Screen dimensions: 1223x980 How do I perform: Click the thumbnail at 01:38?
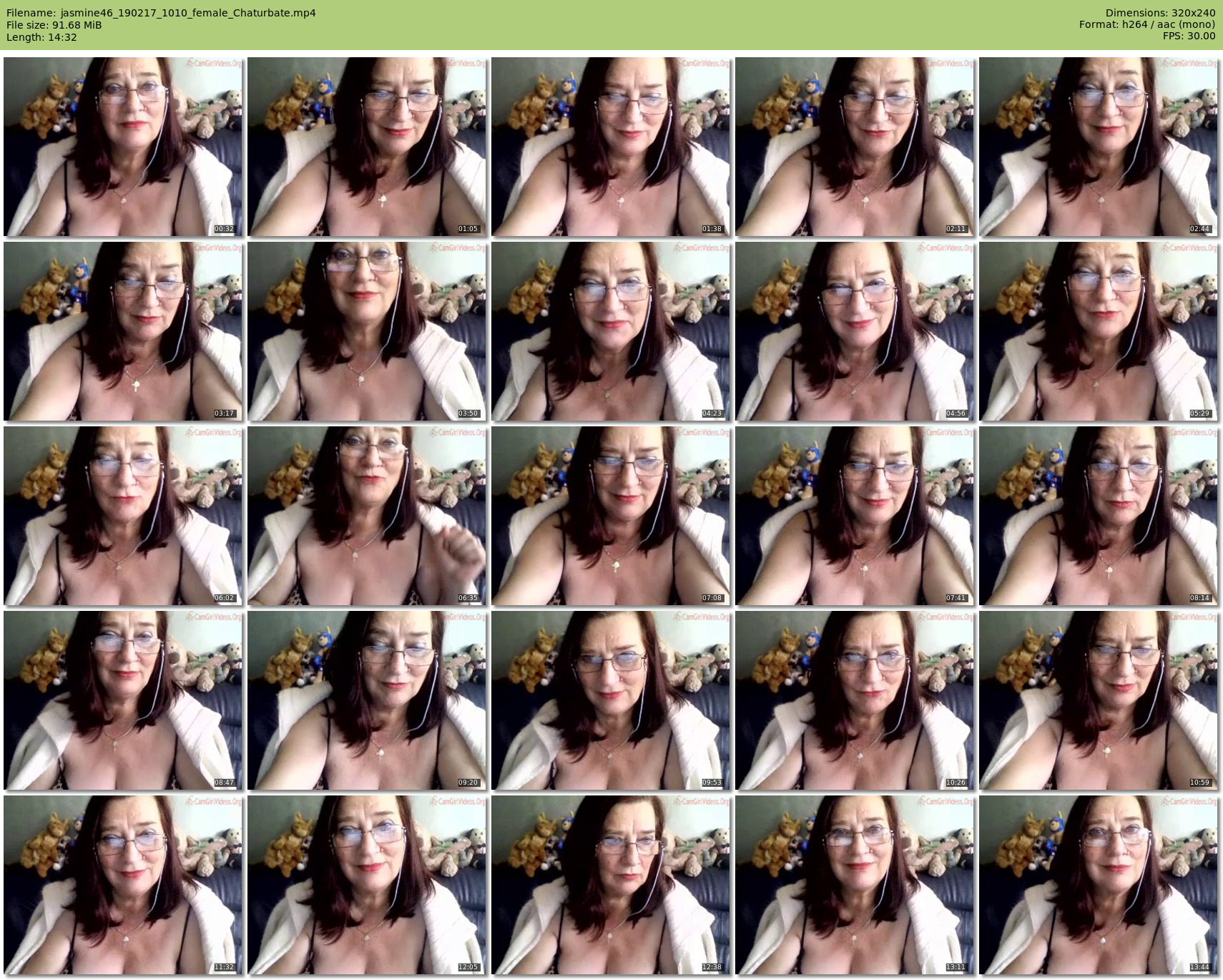click(611, 147)
